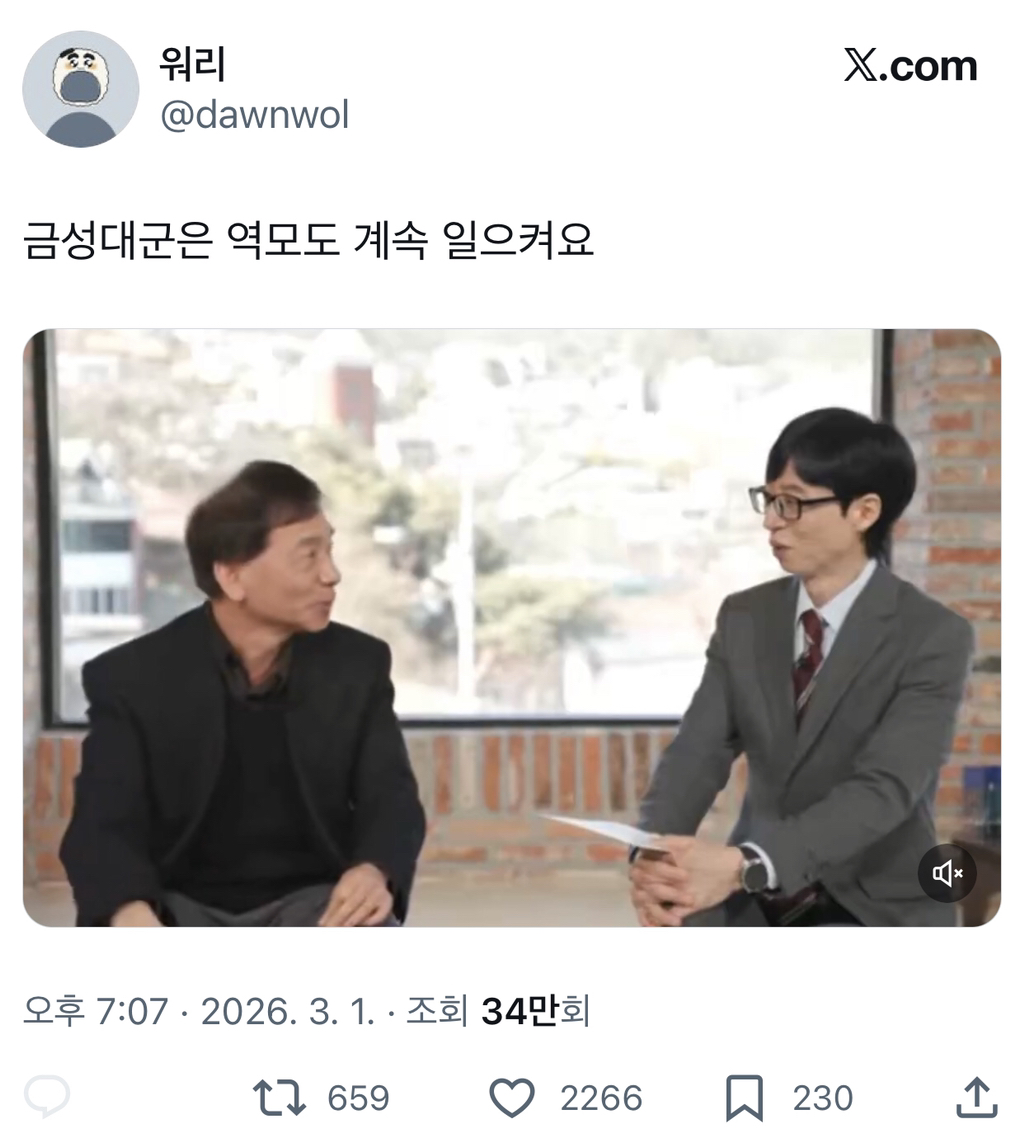Click the X.com logo

(x=910, y=66)
